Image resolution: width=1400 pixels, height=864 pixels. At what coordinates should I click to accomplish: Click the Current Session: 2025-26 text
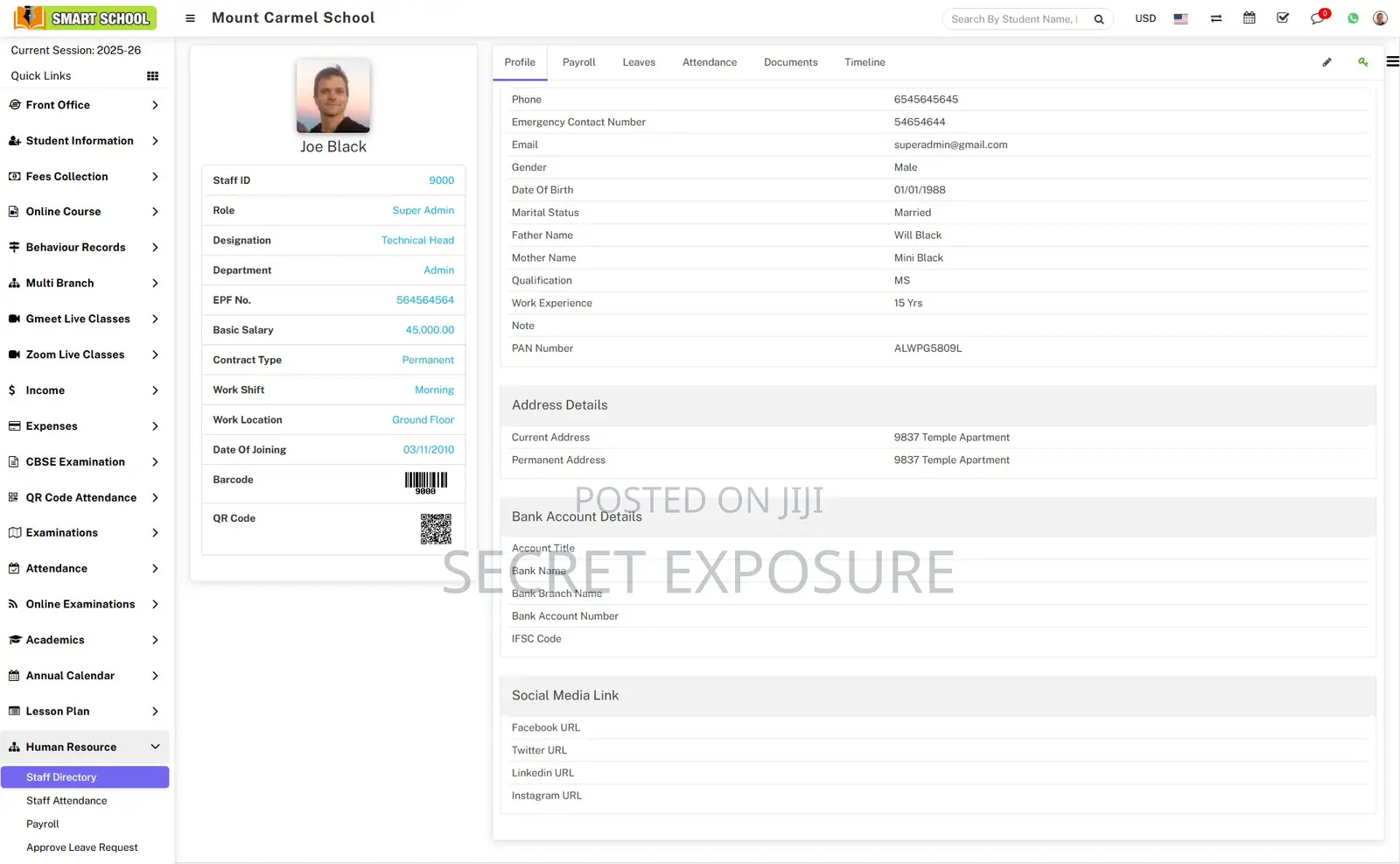click(76, 51)
